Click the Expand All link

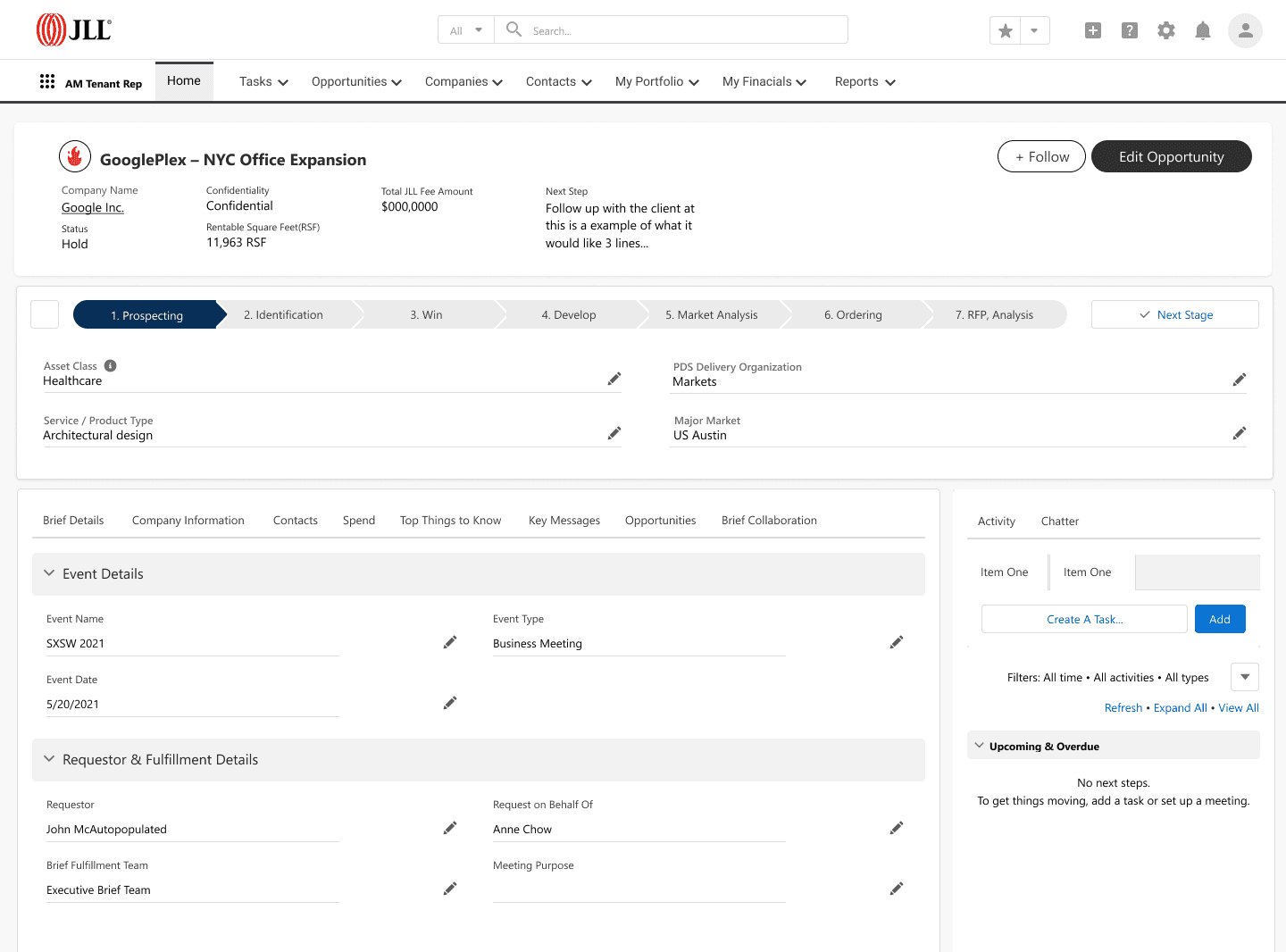point(1181,707)
